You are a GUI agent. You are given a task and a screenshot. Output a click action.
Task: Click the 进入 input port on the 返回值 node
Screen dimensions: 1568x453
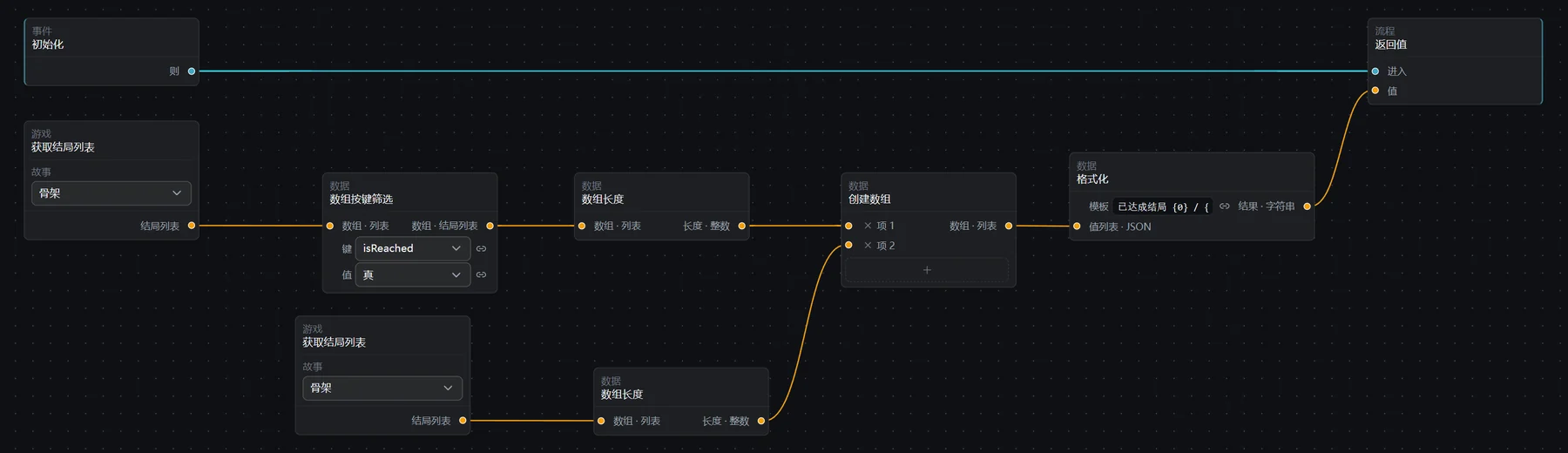[x=1375, y=71]
